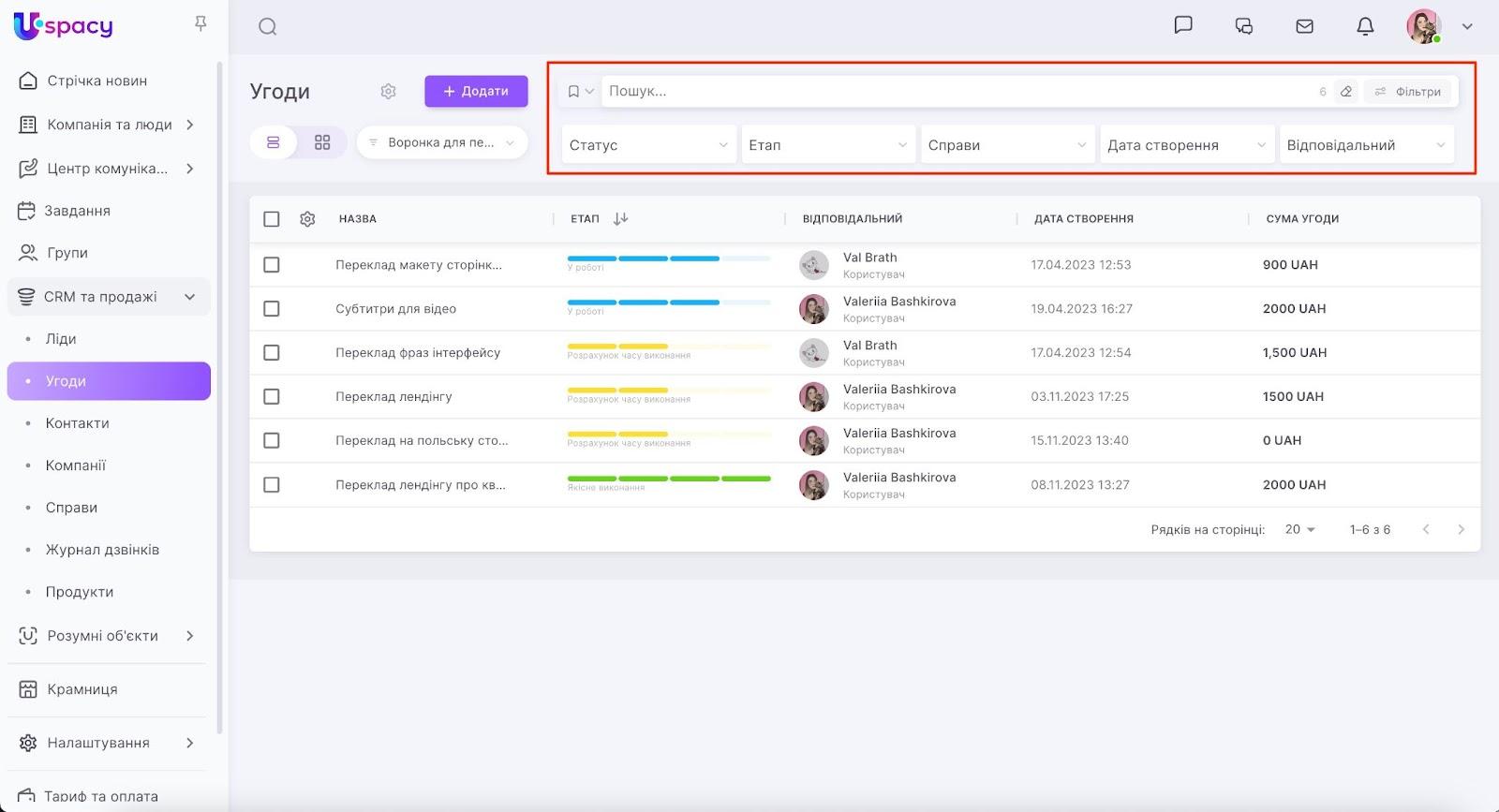Change rows per page dropdown
1499x812 pixels.
tap(1299, 529)
